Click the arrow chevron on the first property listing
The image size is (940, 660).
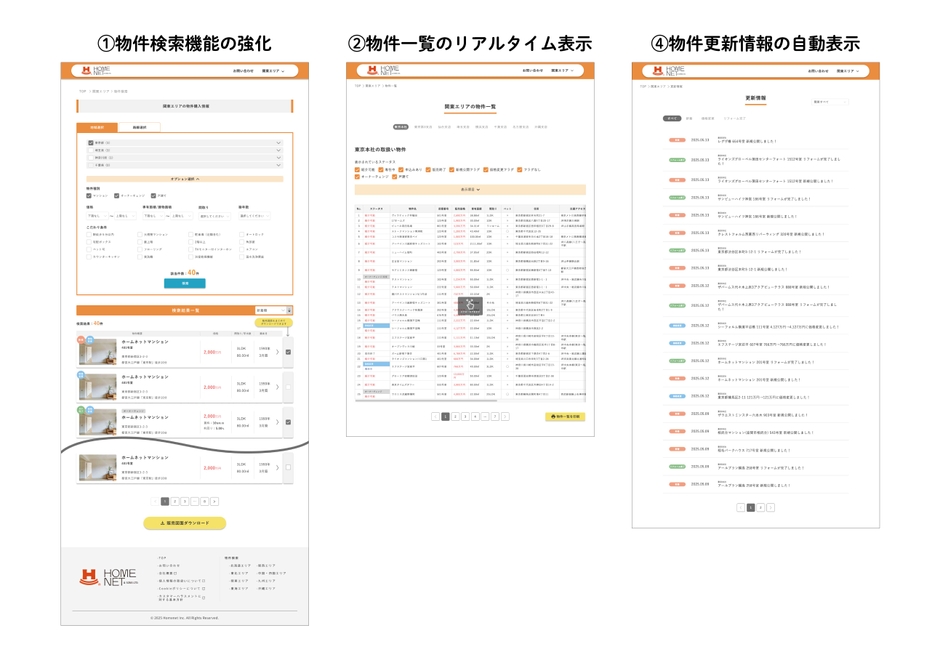[x=277, y=352]
